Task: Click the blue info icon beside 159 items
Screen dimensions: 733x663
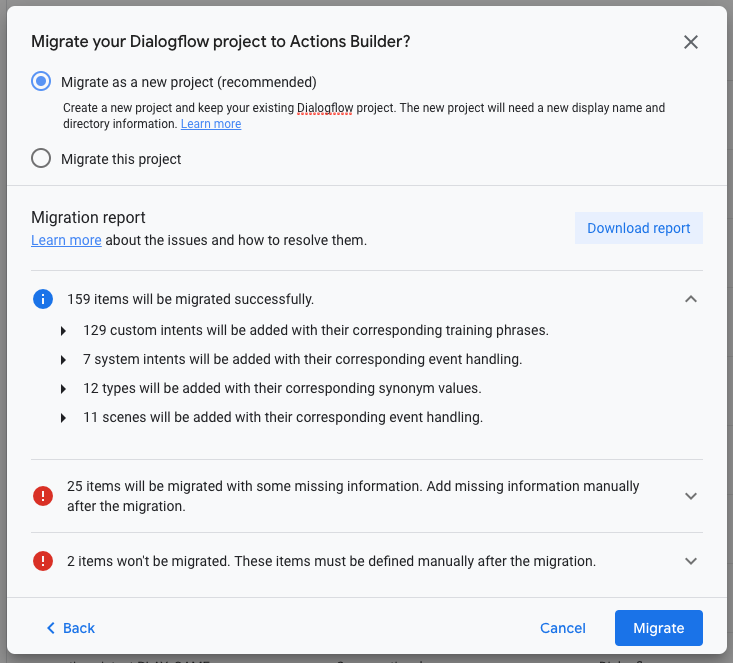Action: pyautogui.click(x=42, y=299)
